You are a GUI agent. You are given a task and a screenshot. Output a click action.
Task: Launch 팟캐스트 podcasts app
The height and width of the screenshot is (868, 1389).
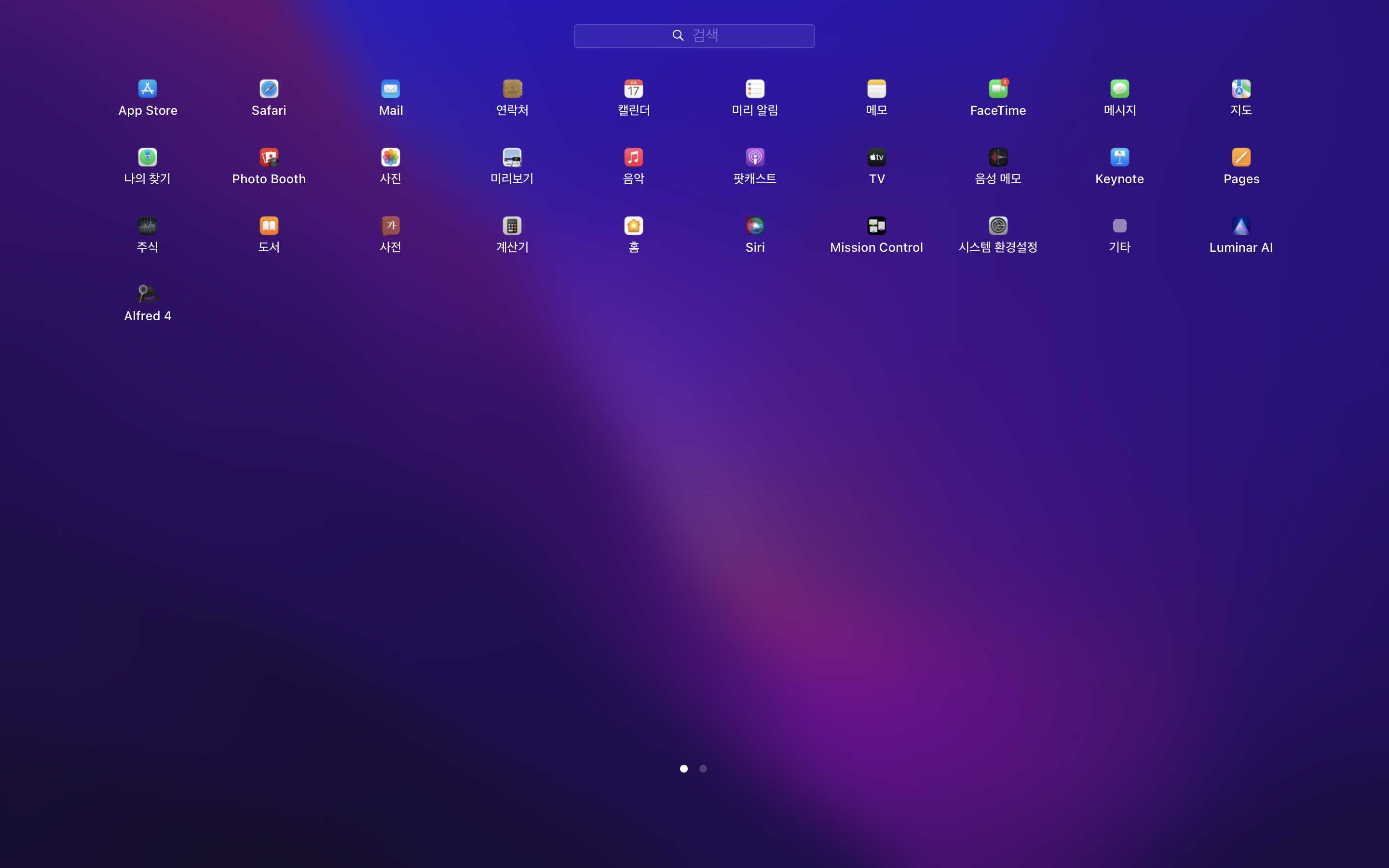click(x=755, y=157)
